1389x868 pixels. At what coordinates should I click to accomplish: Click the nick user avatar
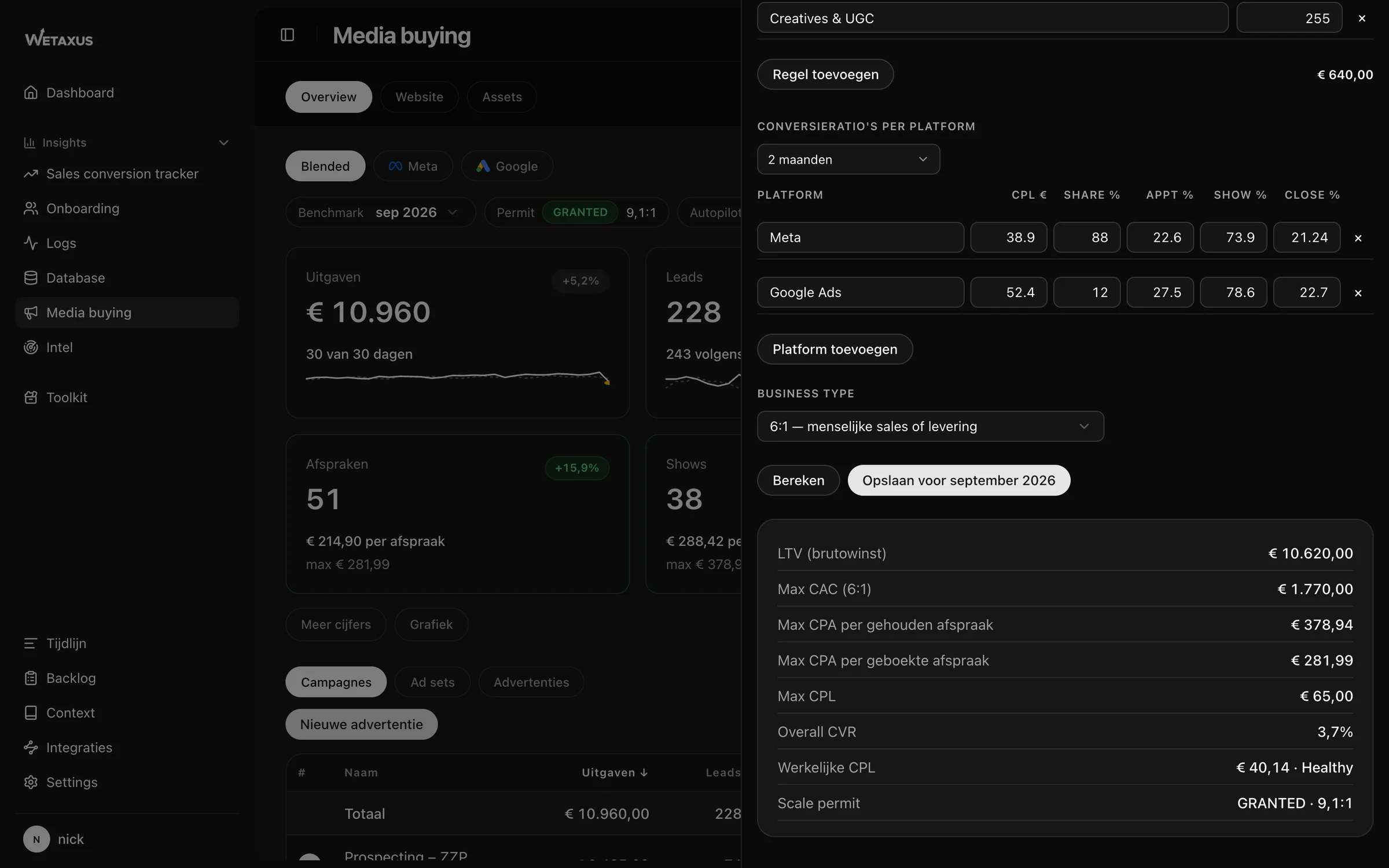click(36, 839)
